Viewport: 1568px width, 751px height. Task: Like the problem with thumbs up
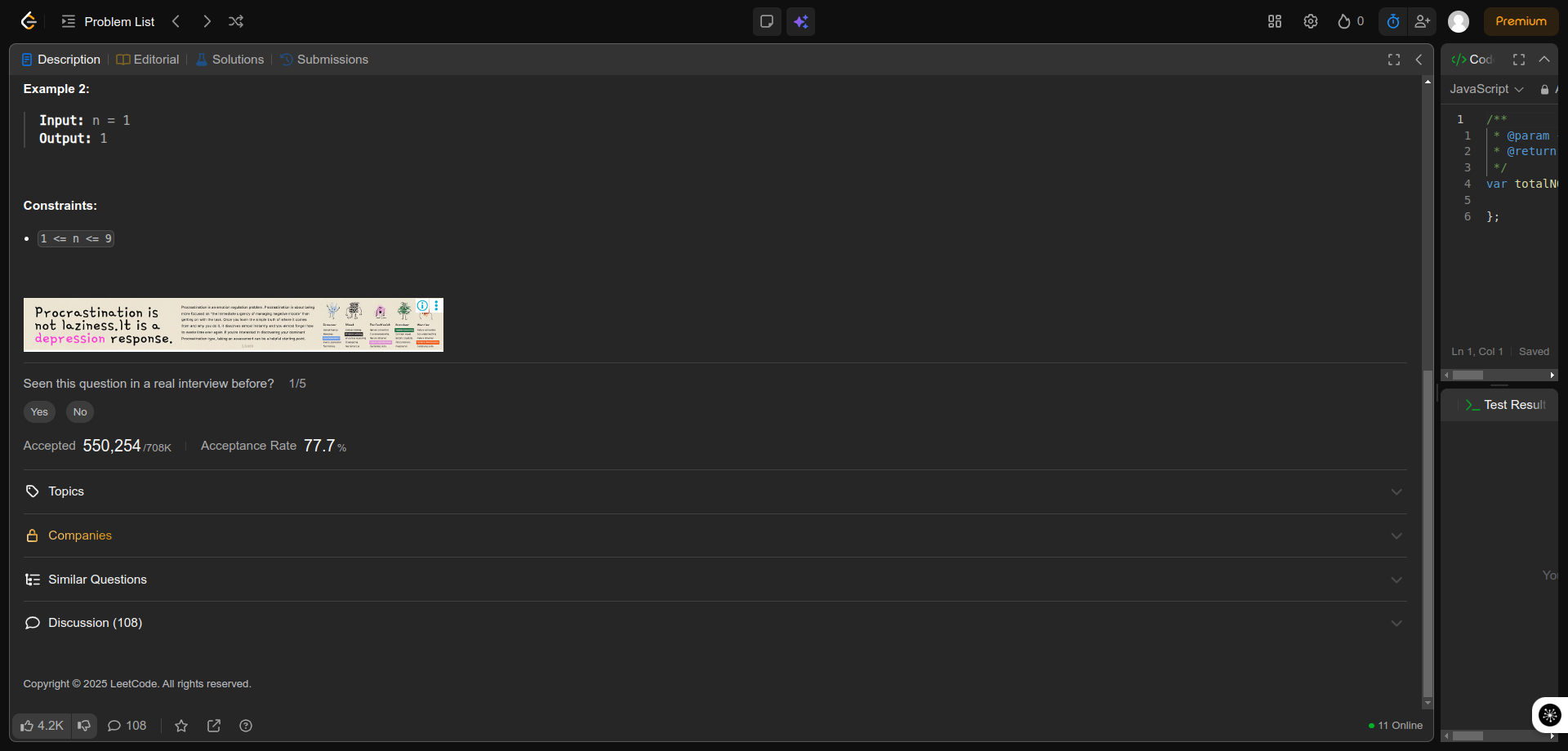pos(42,726)
